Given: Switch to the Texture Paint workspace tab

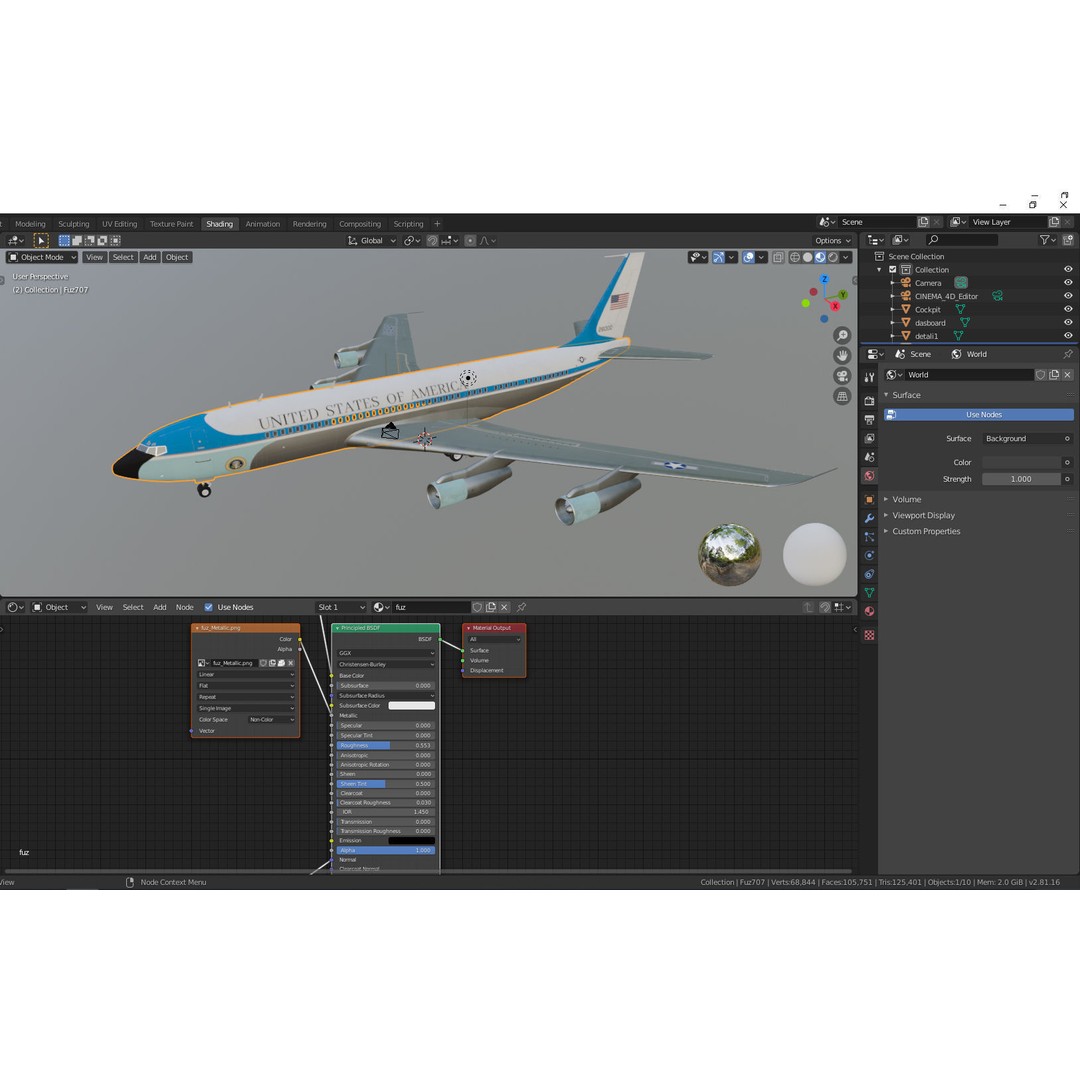Looking at the screenshot, I should point(172,224).
